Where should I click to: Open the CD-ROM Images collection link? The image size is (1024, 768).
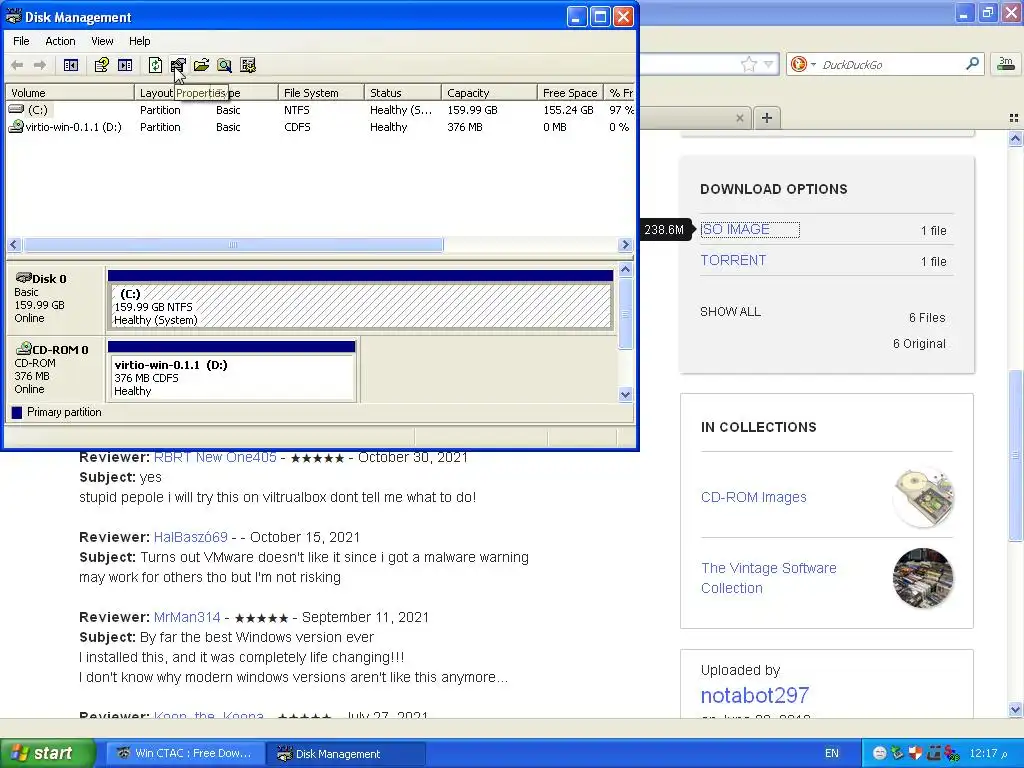[754, 497]
